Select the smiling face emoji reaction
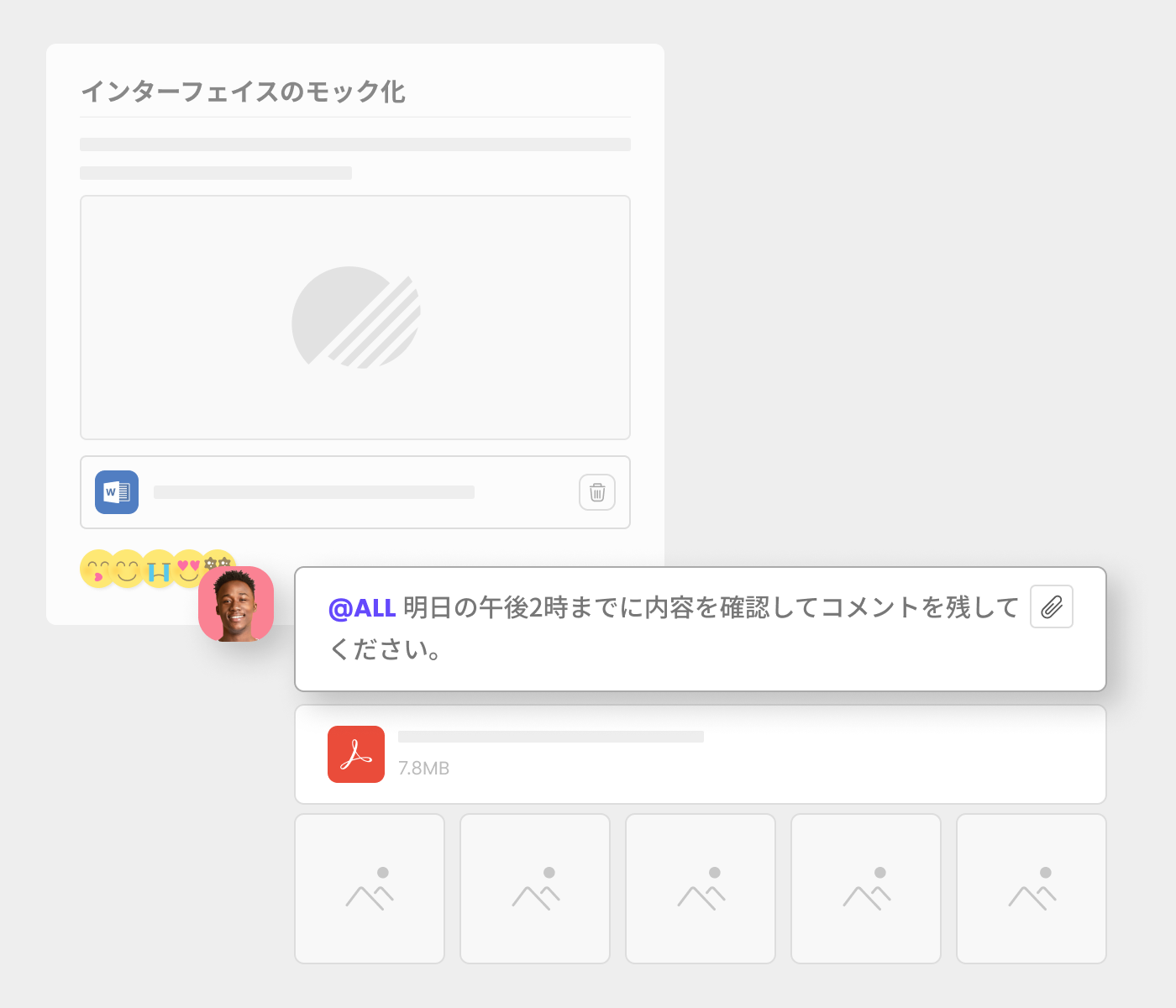The width and height of the screenshot is (1176, 1008). tap(128, 570)
